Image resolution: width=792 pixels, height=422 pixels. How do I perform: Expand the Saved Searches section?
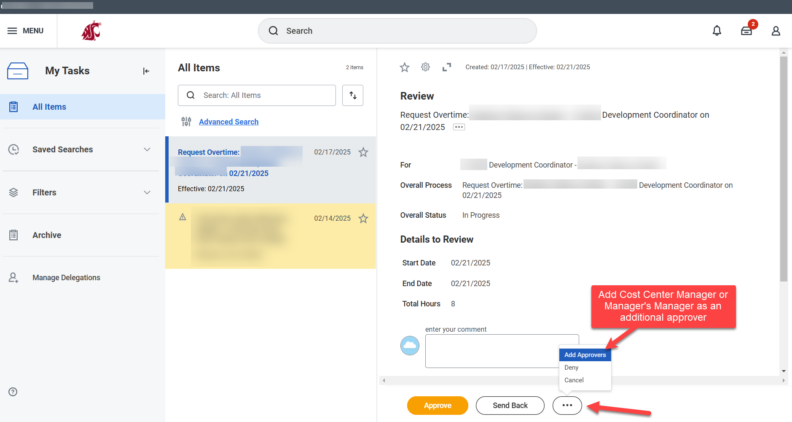(147, 150)
